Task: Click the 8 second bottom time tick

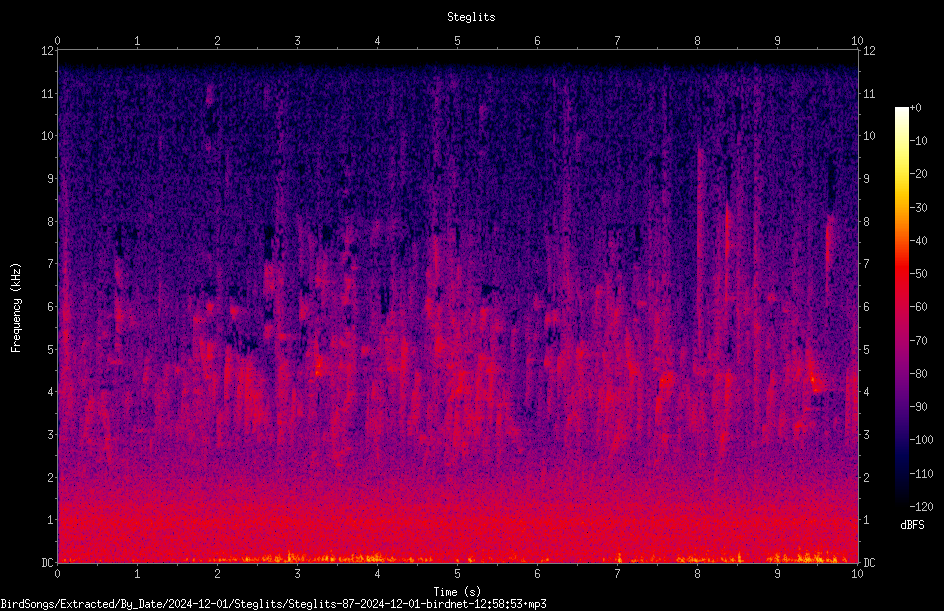Action: click(697, 574)
